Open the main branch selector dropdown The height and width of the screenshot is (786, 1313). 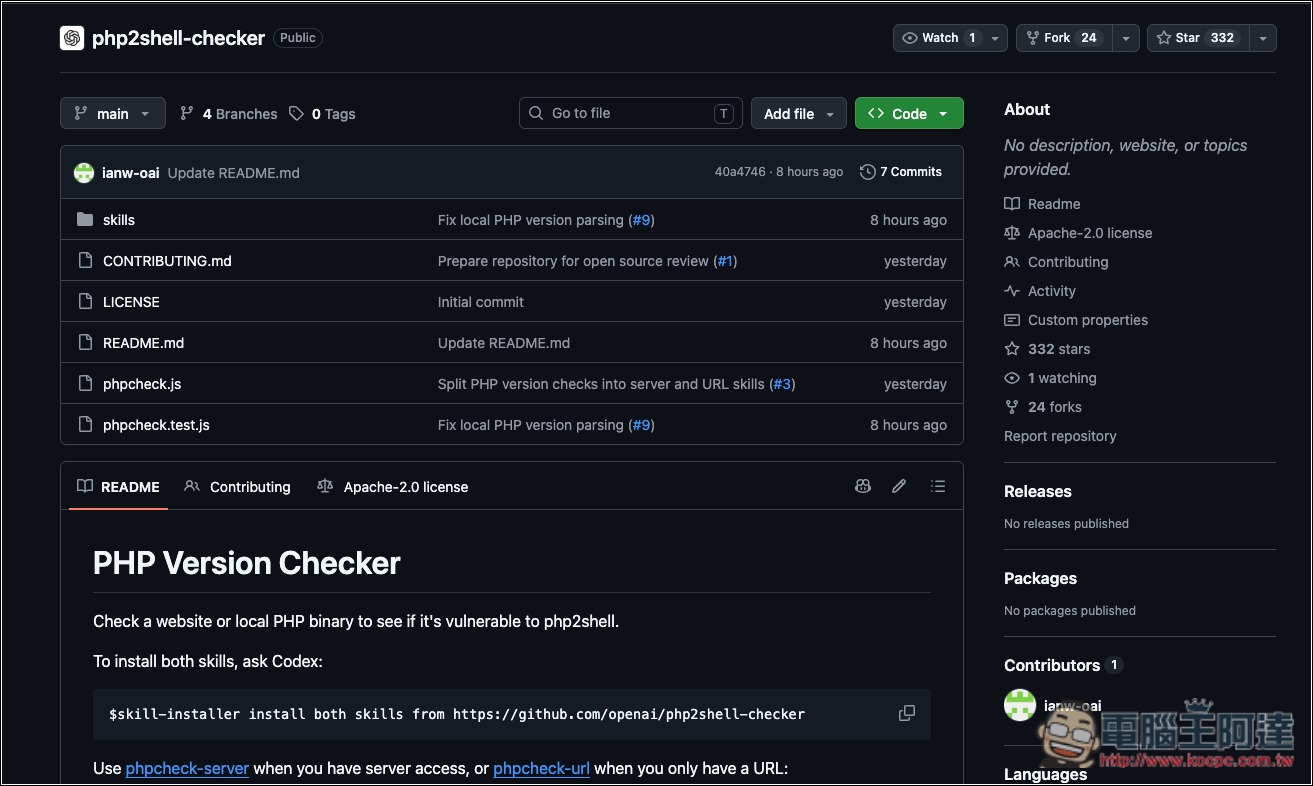(112, 113)
